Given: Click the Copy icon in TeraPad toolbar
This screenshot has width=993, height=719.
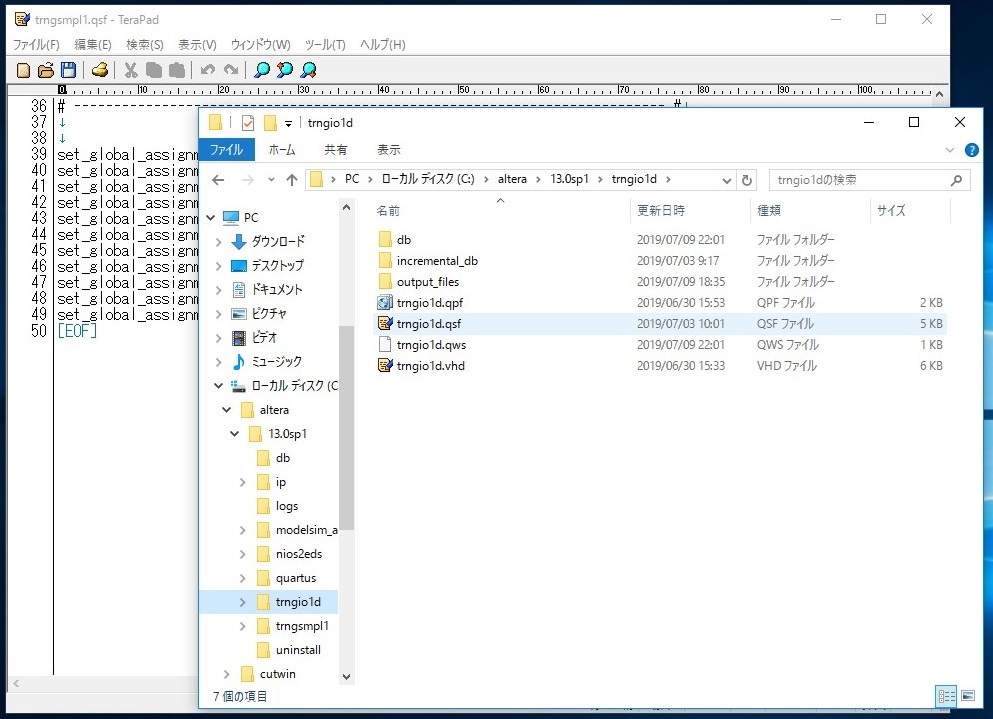Looking at the screenshot, I should [x=154, y=70].
